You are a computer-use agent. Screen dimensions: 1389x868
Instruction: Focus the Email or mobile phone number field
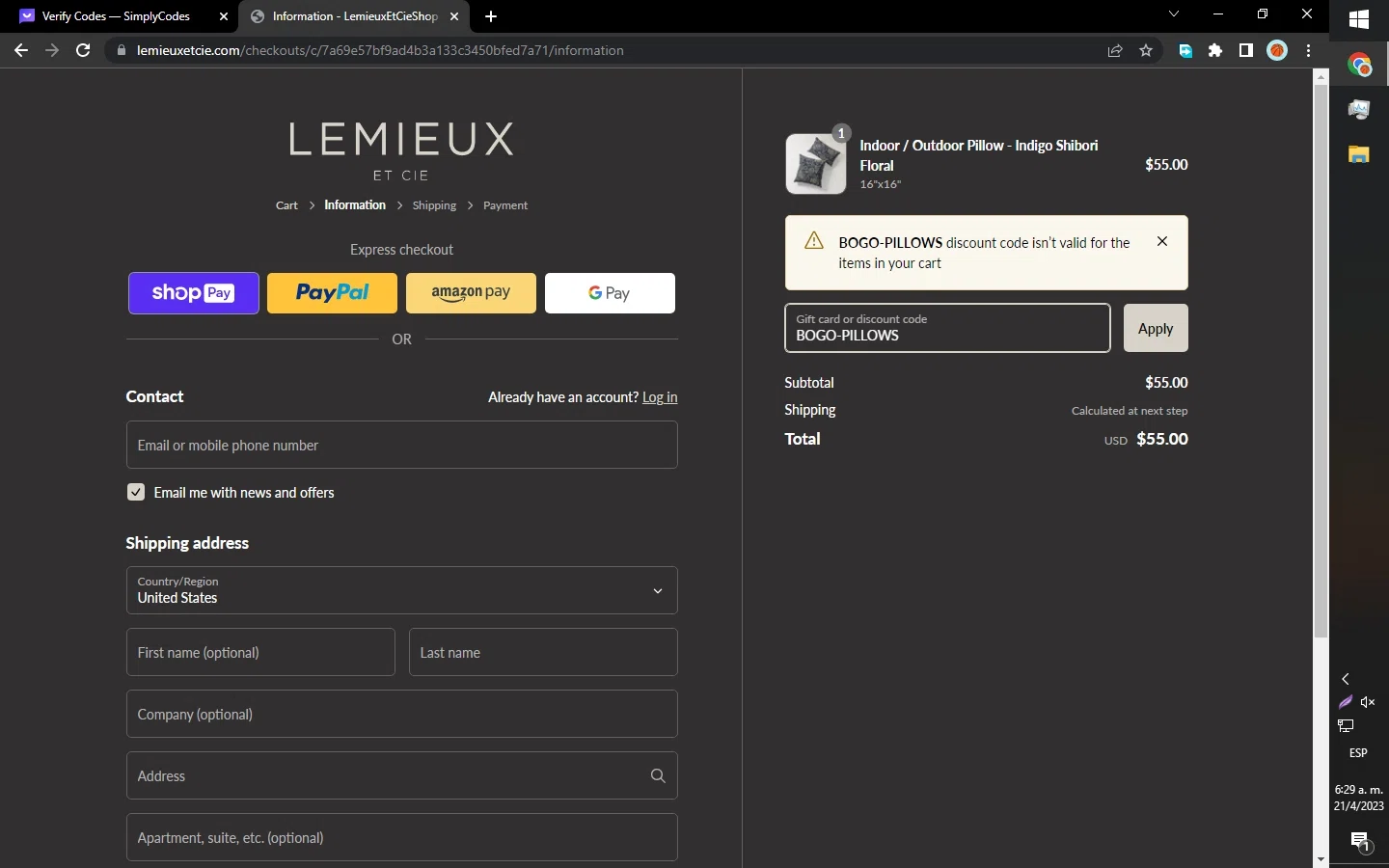[401, 445]
